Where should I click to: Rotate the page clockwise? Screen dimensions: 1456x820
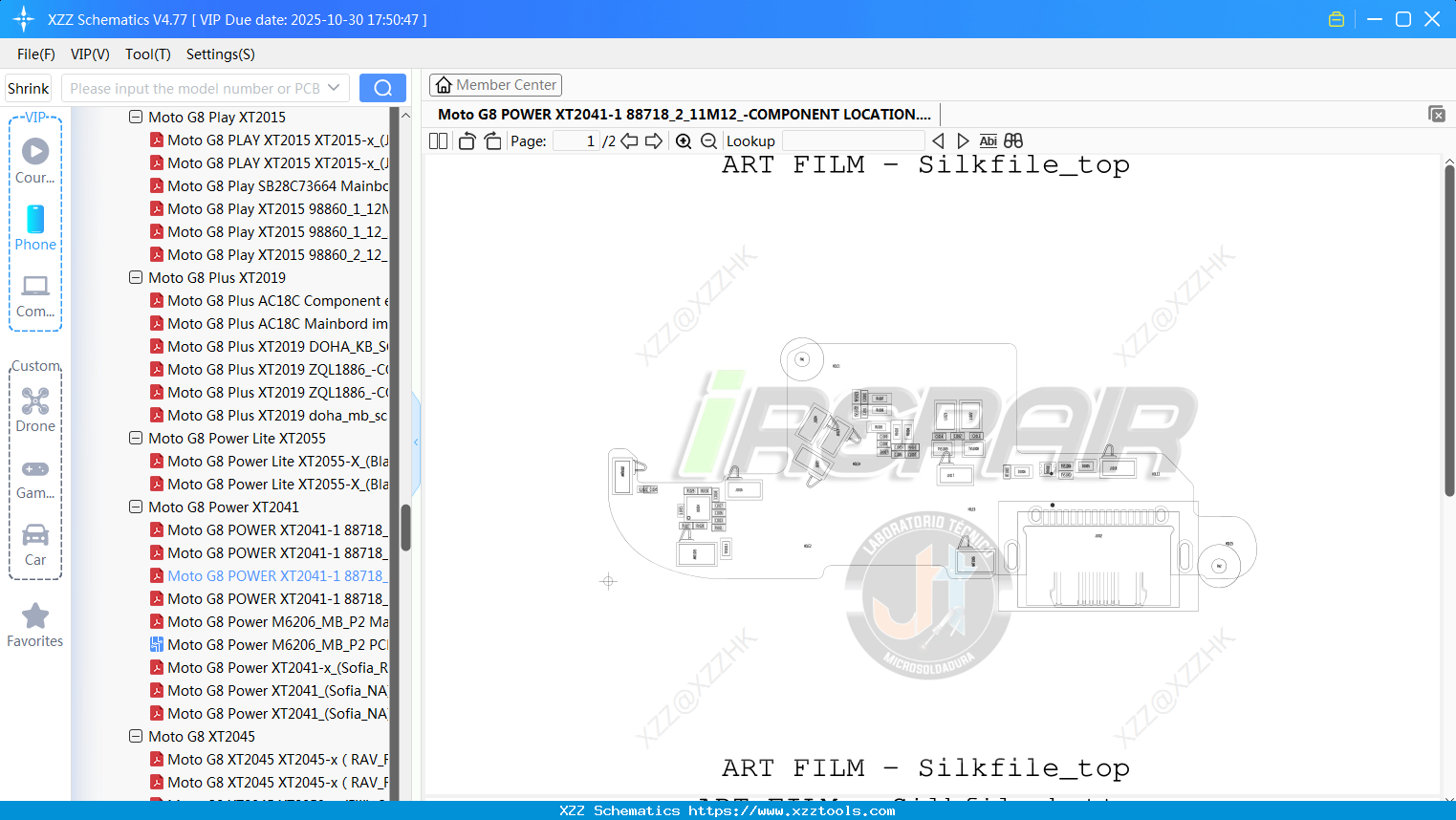click(x=492, y=141)
